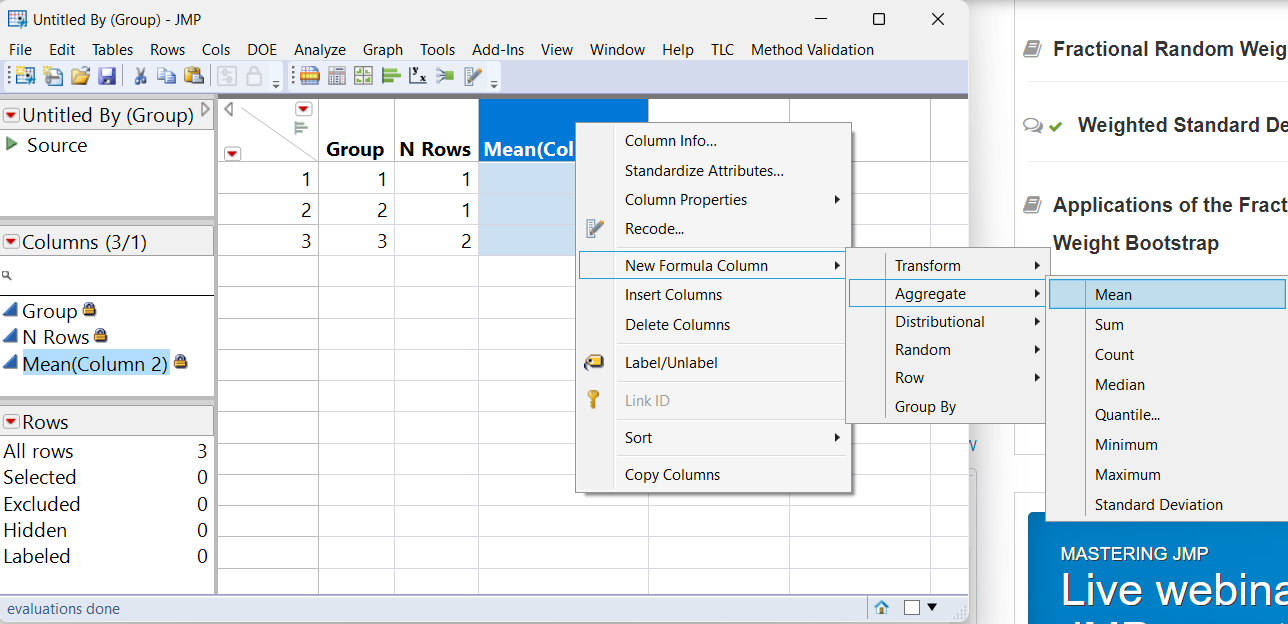Click the Paste clipboard toolbar icon
Image resolution: width=1288 pixels, height=624 pixels.
tap(194, 76)
